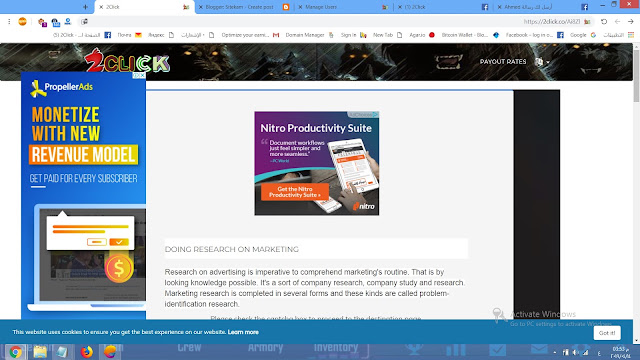Select the active 2Click tab
This screenshot has width=640, height=360.
pyautogui.click(x=145, y=7)
